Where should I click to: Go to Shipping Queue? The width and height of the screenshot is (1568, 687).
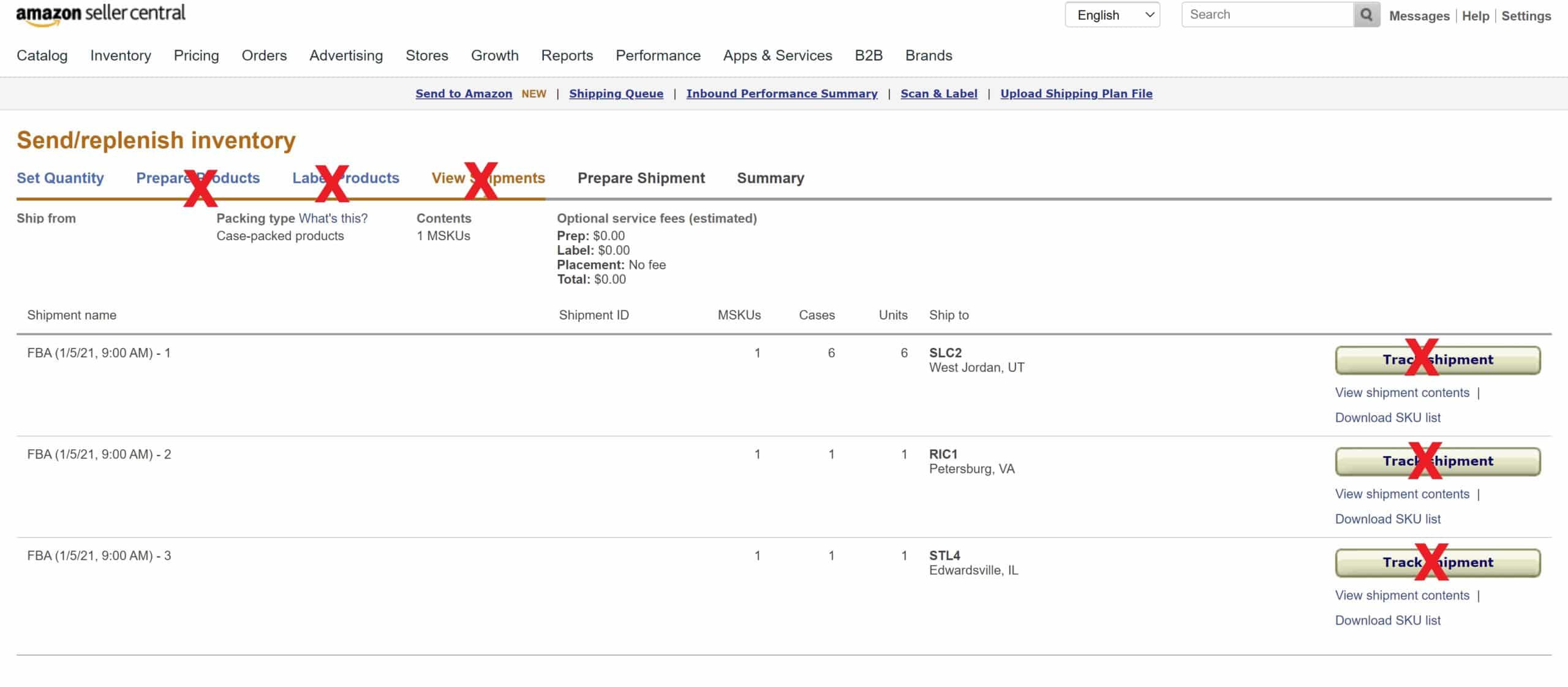click(616, 93)
